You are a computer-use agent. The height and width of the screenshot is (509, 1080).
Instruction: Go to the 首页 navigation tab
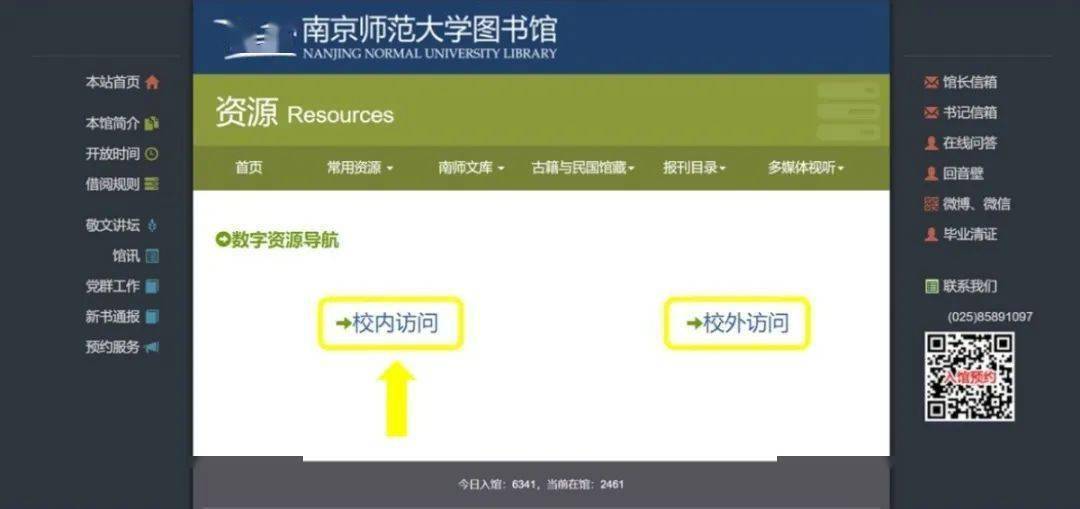[249, 168]
